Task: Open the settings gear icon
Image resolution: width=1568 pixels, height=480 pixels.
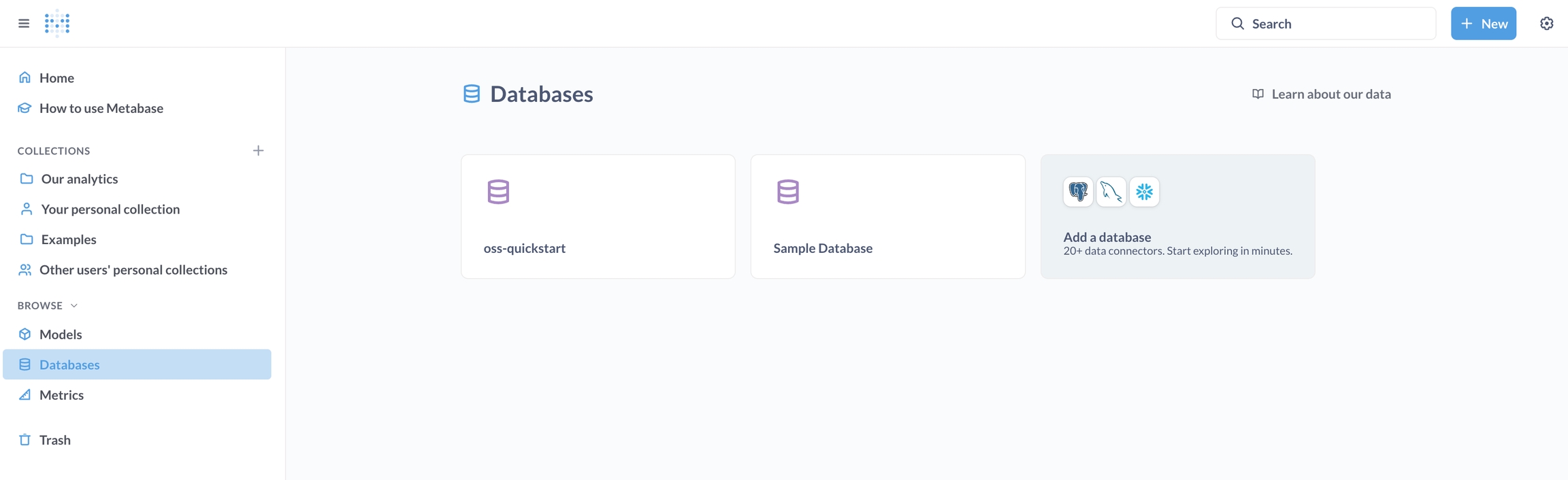Action: pyautogui.click(x=1546, y=24)
